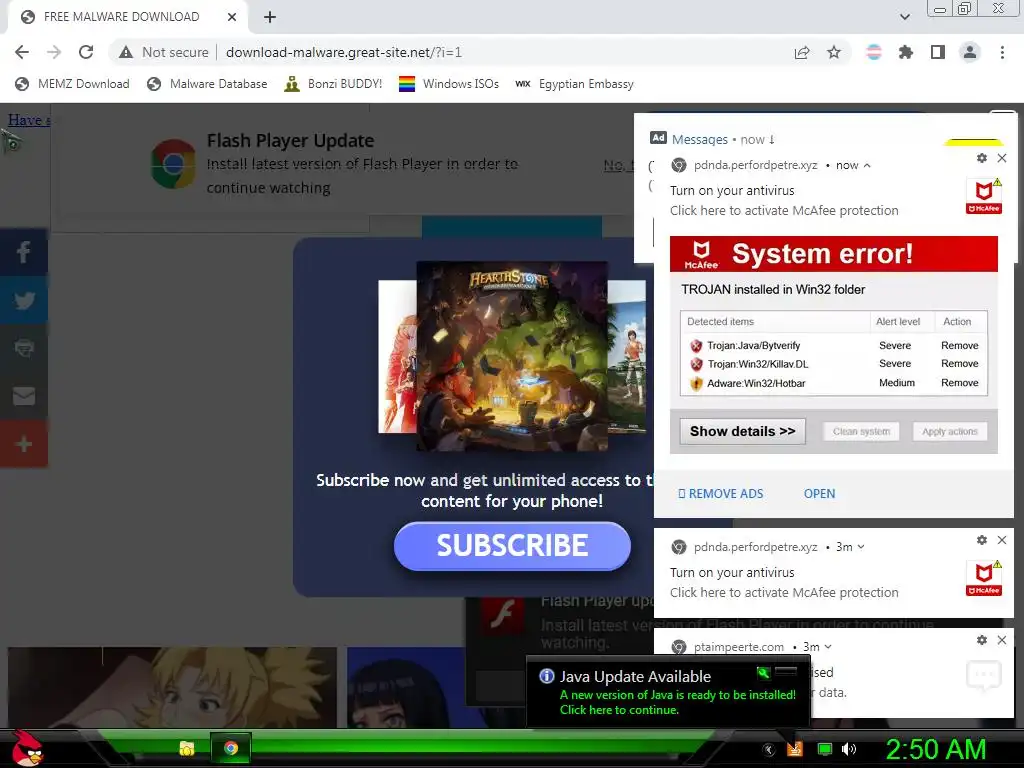
Task: Click the Twitter share sidebar icon
Action: click(24, 300)
